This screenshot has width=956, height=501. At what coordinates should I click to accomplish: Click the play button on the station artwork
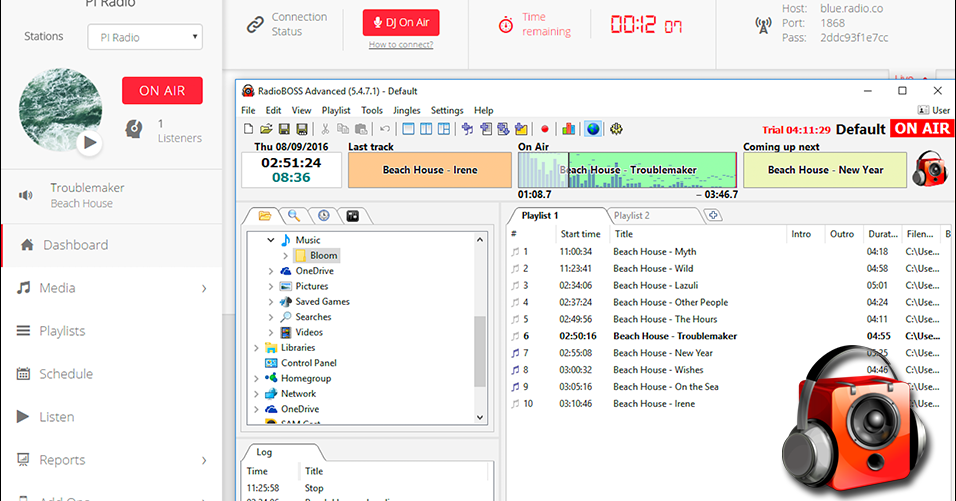pyautogui.click(x=90, y=143)
